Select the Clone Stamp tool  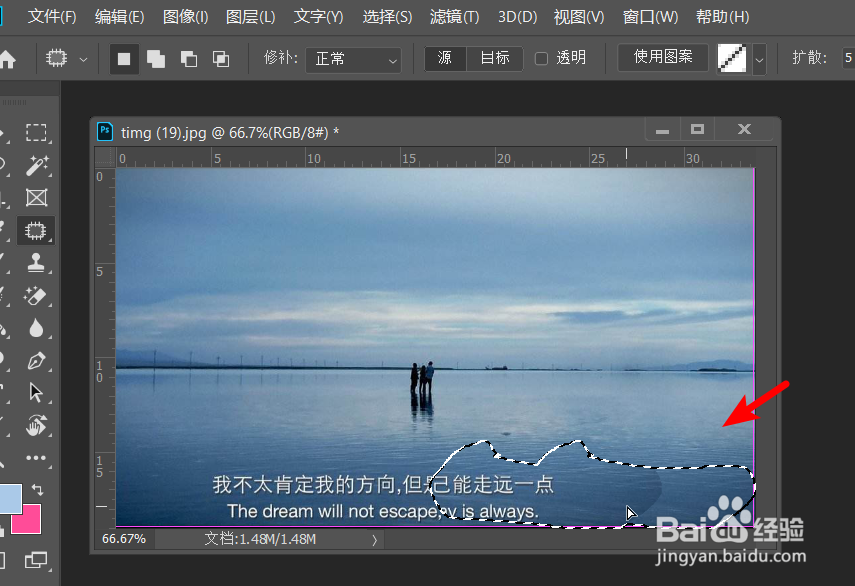tap(36, 262)
